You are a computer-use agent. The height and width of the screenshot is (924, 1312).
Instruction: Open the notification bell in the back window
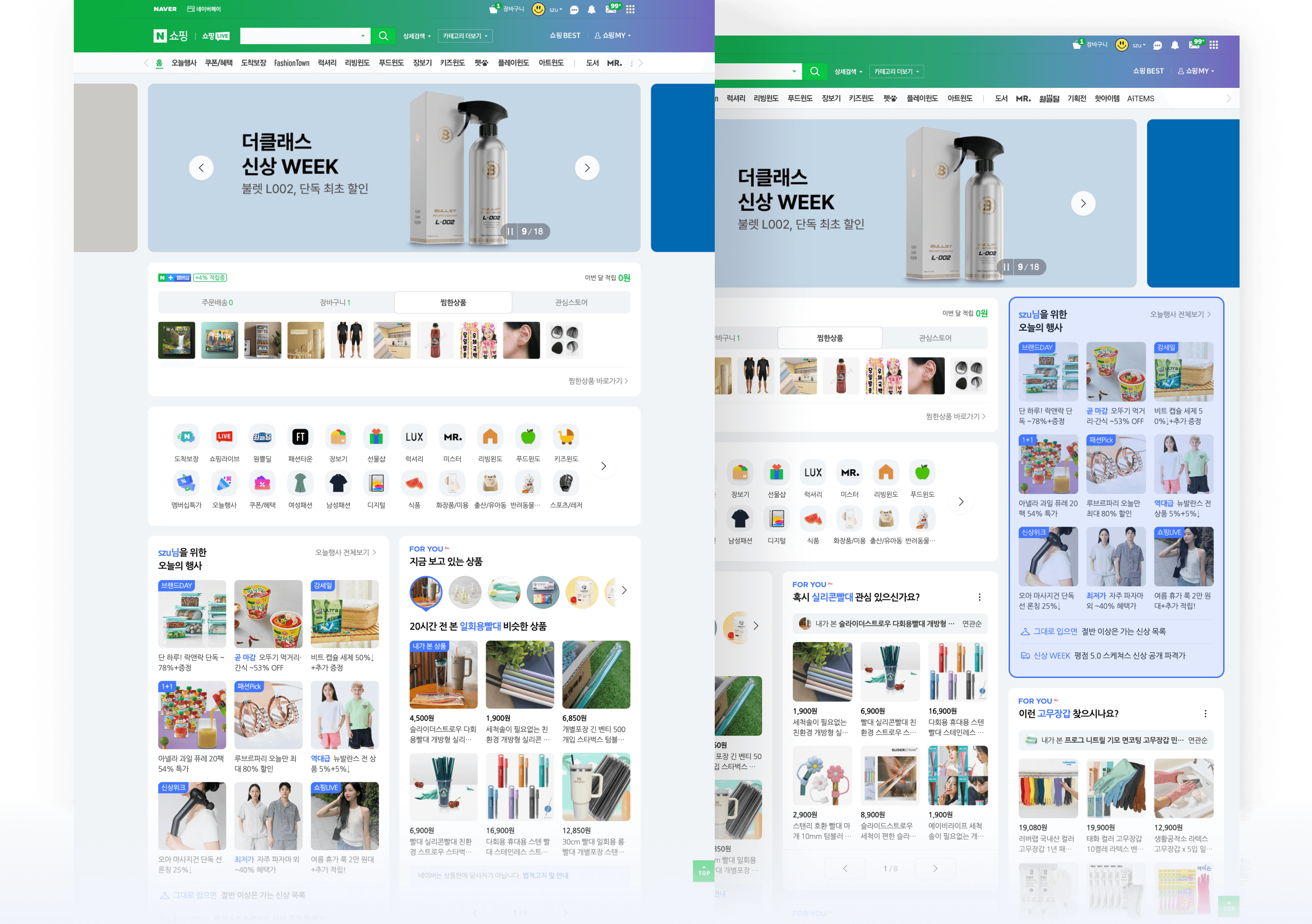coord(1175,45)
